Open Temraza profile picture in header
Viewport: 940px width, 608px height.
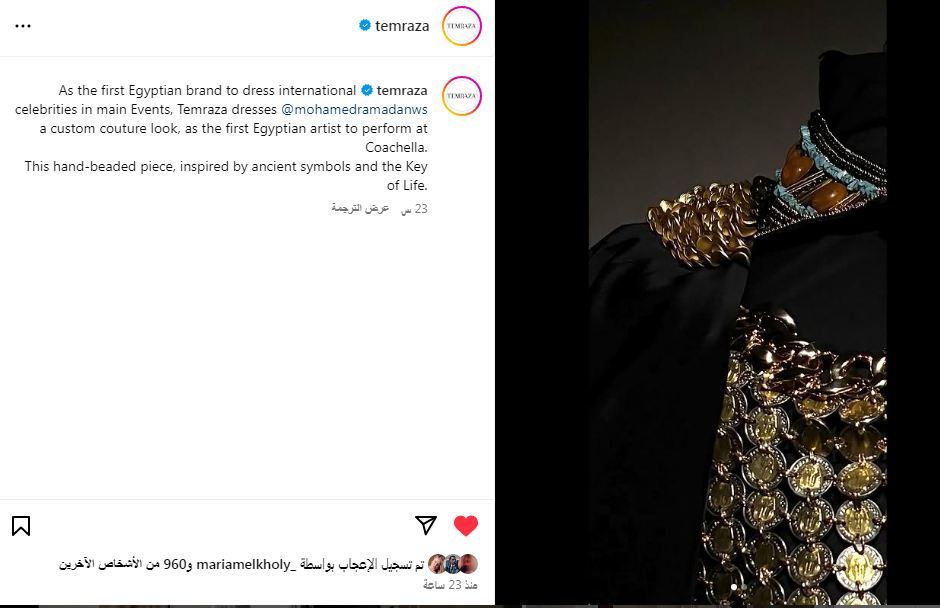click(x=462, y=26)
